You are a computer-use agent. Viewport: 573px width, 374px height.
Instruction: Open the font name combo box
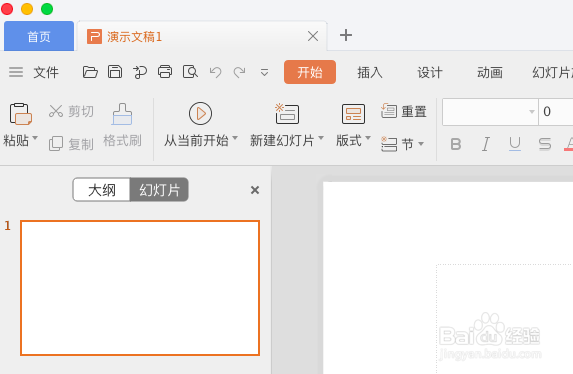click(x=490, y=112)
